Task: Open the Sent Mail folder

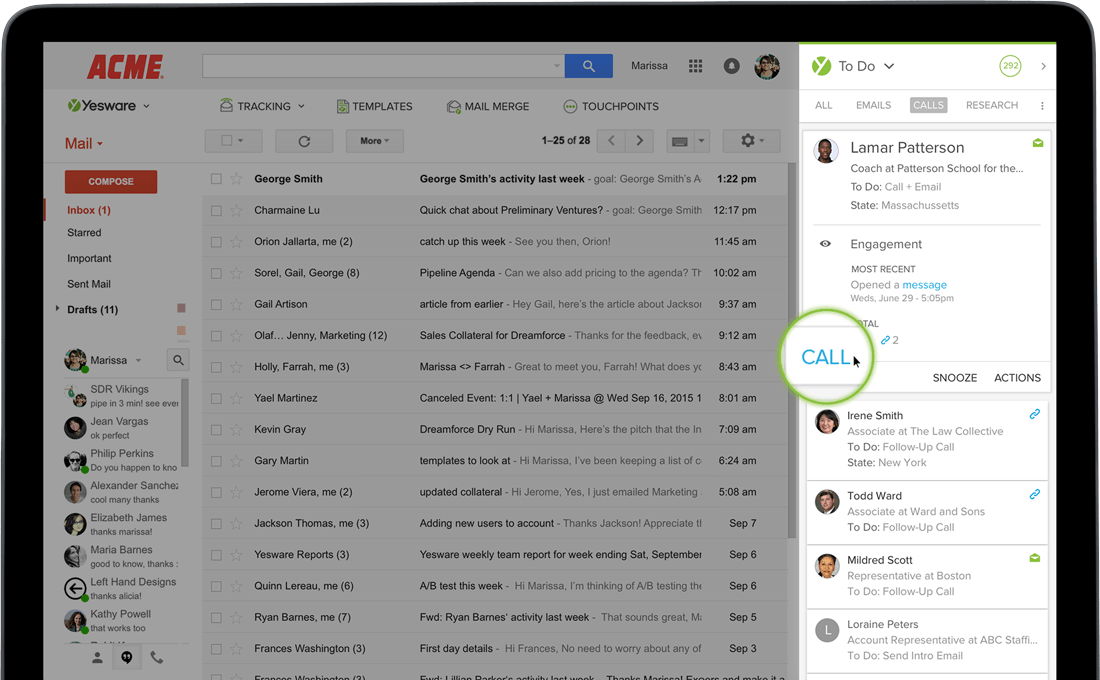Action: point(88,284)
